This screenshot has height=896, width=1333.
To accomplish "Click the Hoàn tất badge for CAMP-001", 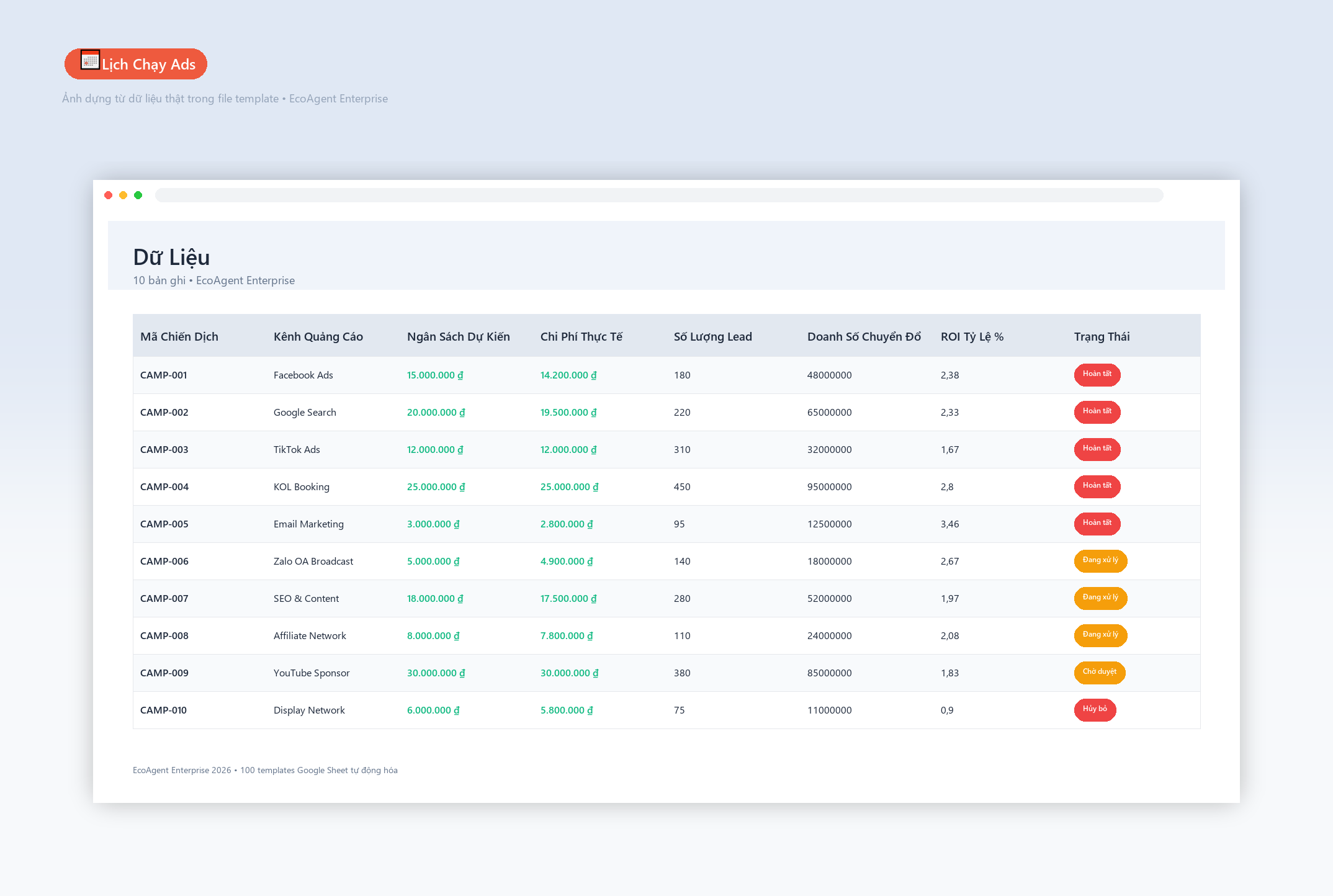I will (1097, 375).
